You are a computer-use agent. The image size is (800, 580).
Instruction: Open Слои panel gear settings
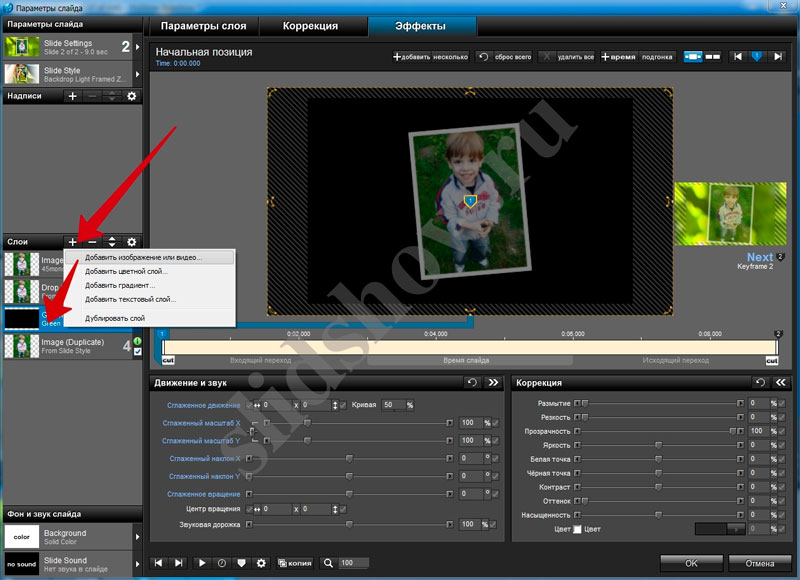pyautogui.click(x=132, y=242)
